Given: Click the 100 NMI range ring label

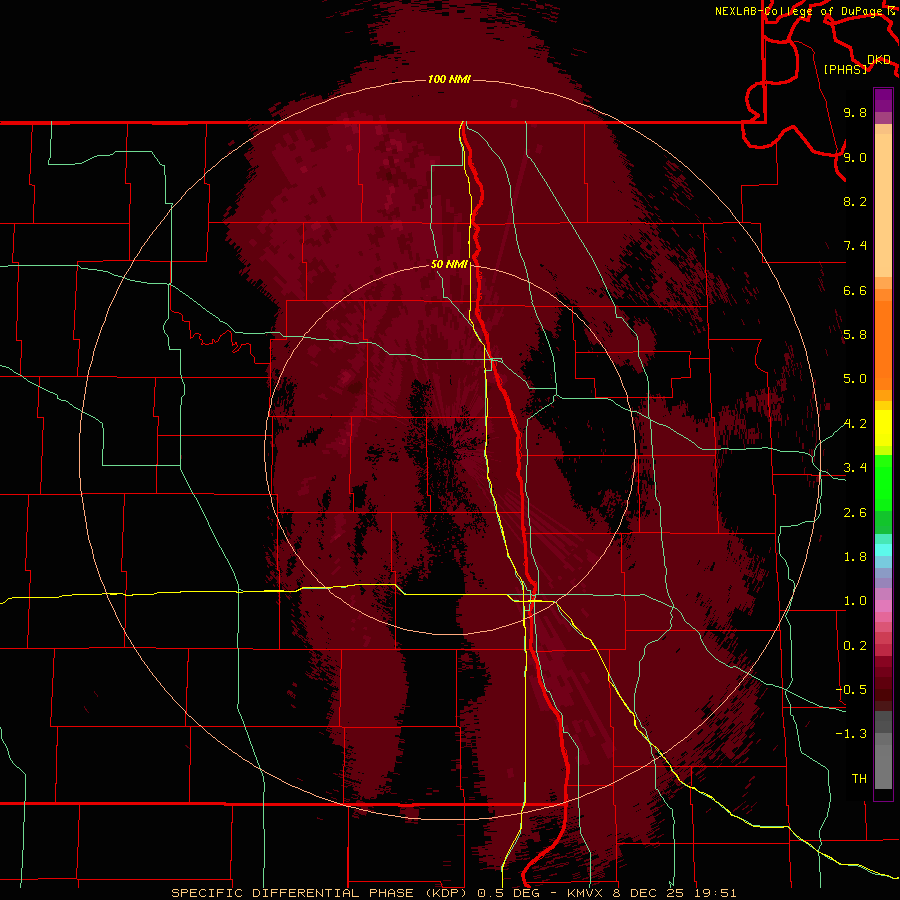Looking at the screenshot, I should click(x=449, y=79).
